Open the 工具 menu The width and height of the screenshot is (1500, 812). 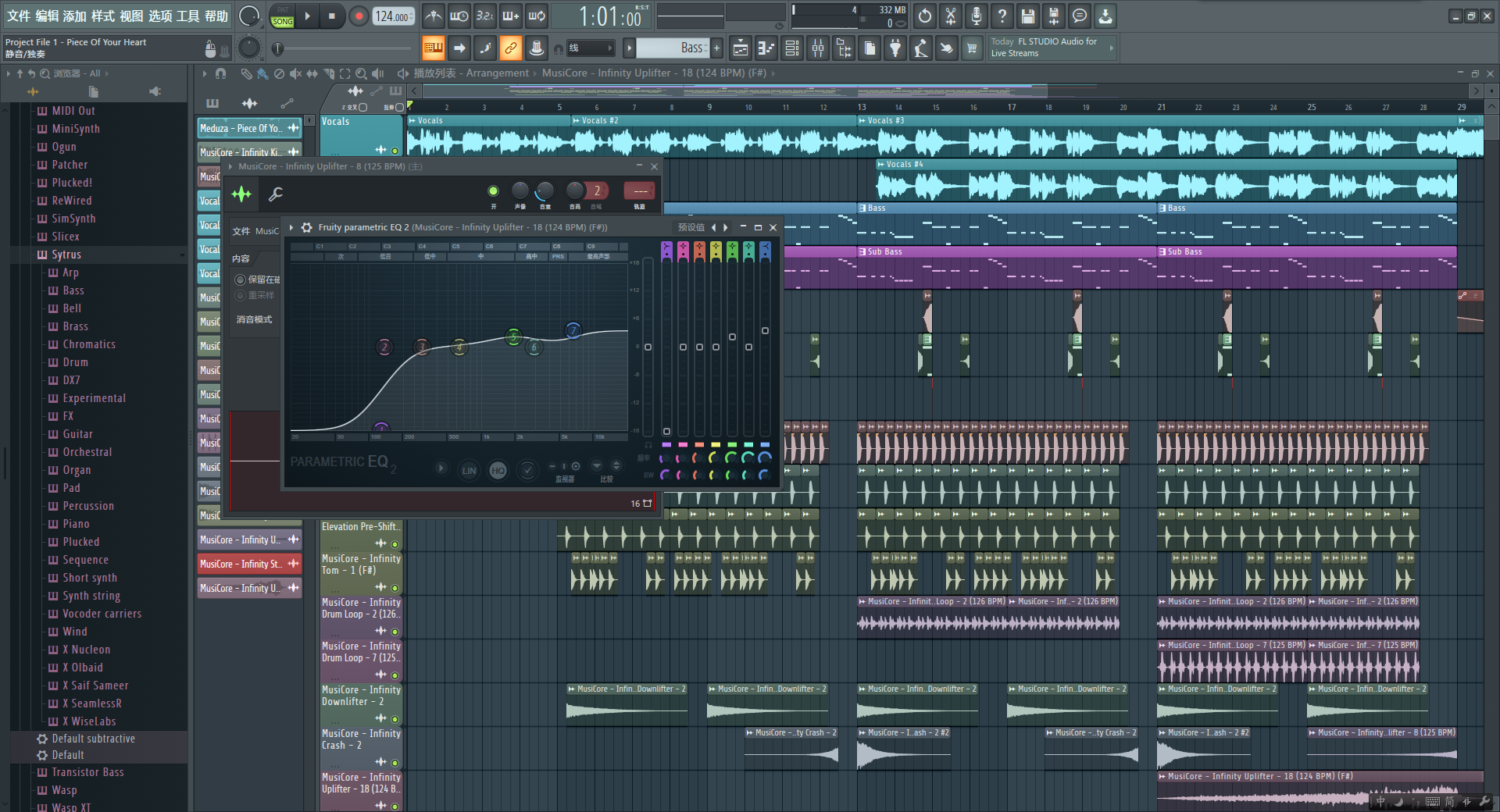click(x=187, y=16)
